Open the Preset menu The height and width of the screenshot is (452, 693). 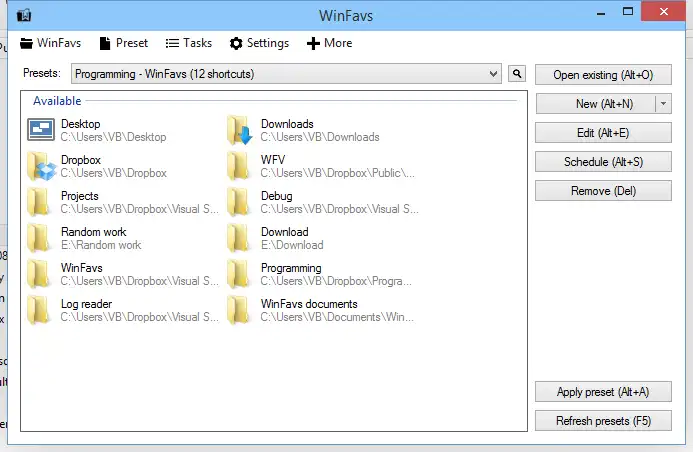(x=124, y=43)
